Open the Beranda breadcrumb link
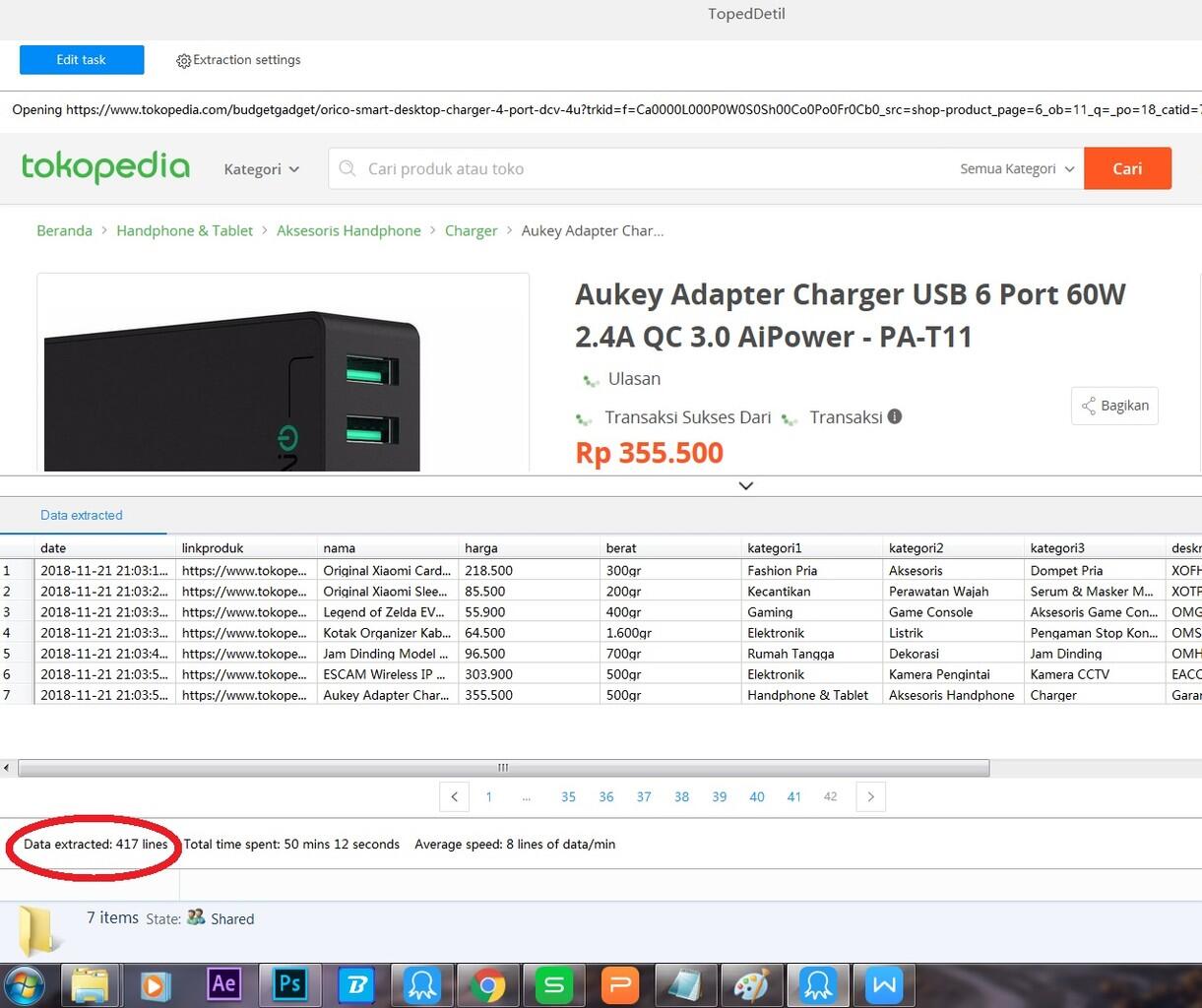1202x1008 pixels. point(64,230)
